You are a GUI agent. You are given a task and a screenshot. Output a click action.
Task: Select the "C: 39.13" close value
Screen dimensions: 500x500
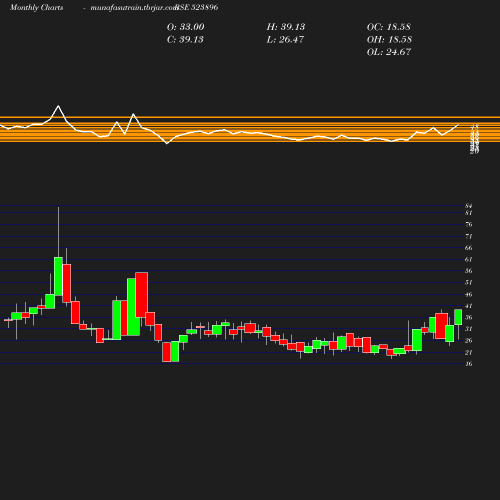[x=185, y=40]
